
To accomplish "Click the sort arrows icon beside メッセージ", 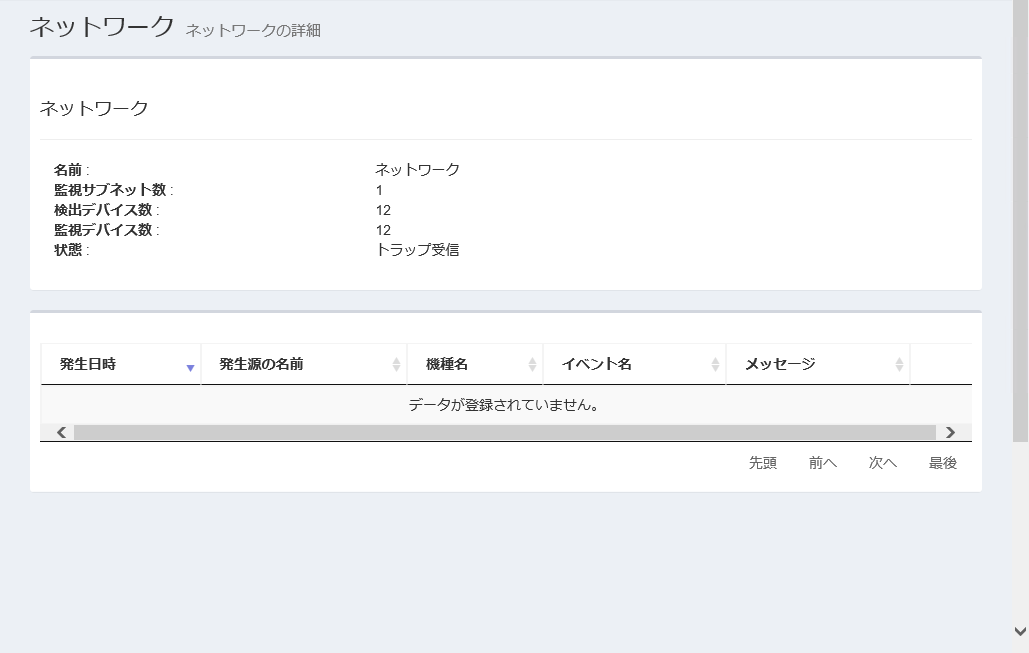I will coord(899,365).
